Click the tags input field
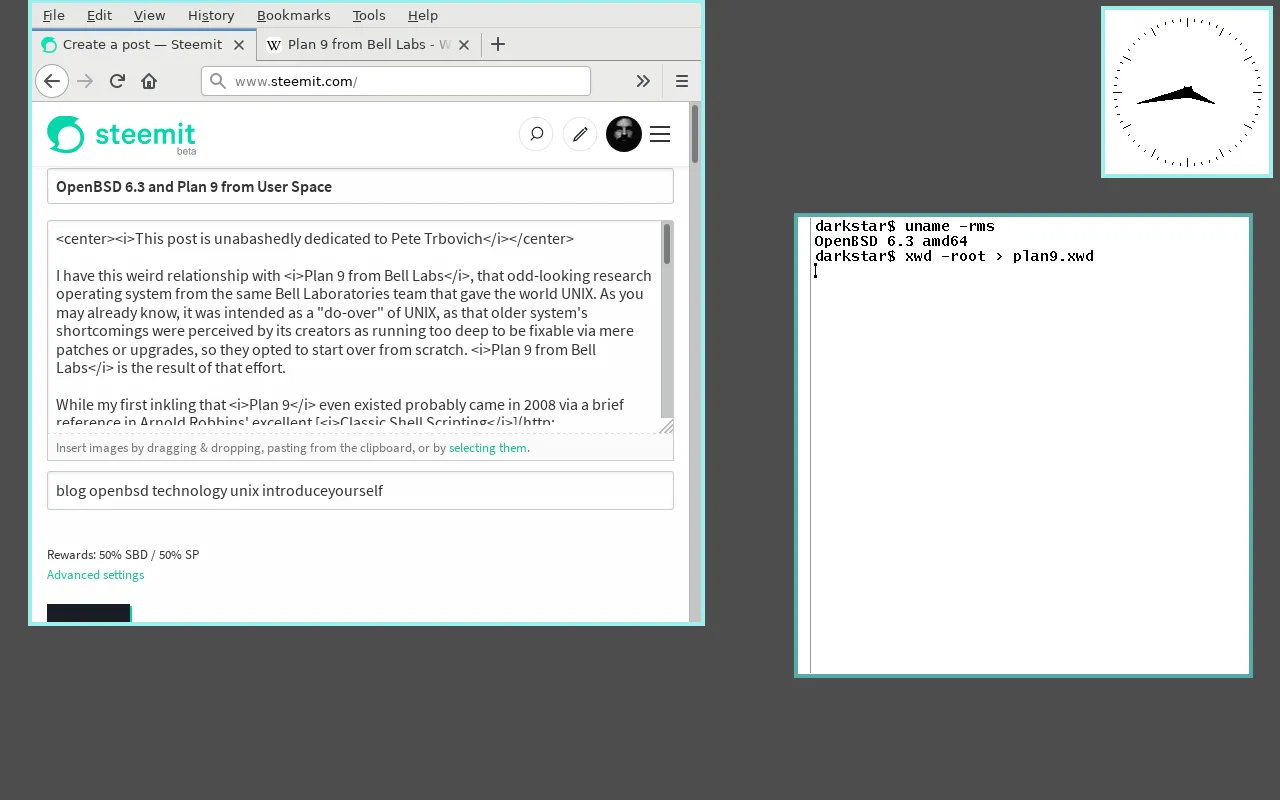 coord(360,491)
